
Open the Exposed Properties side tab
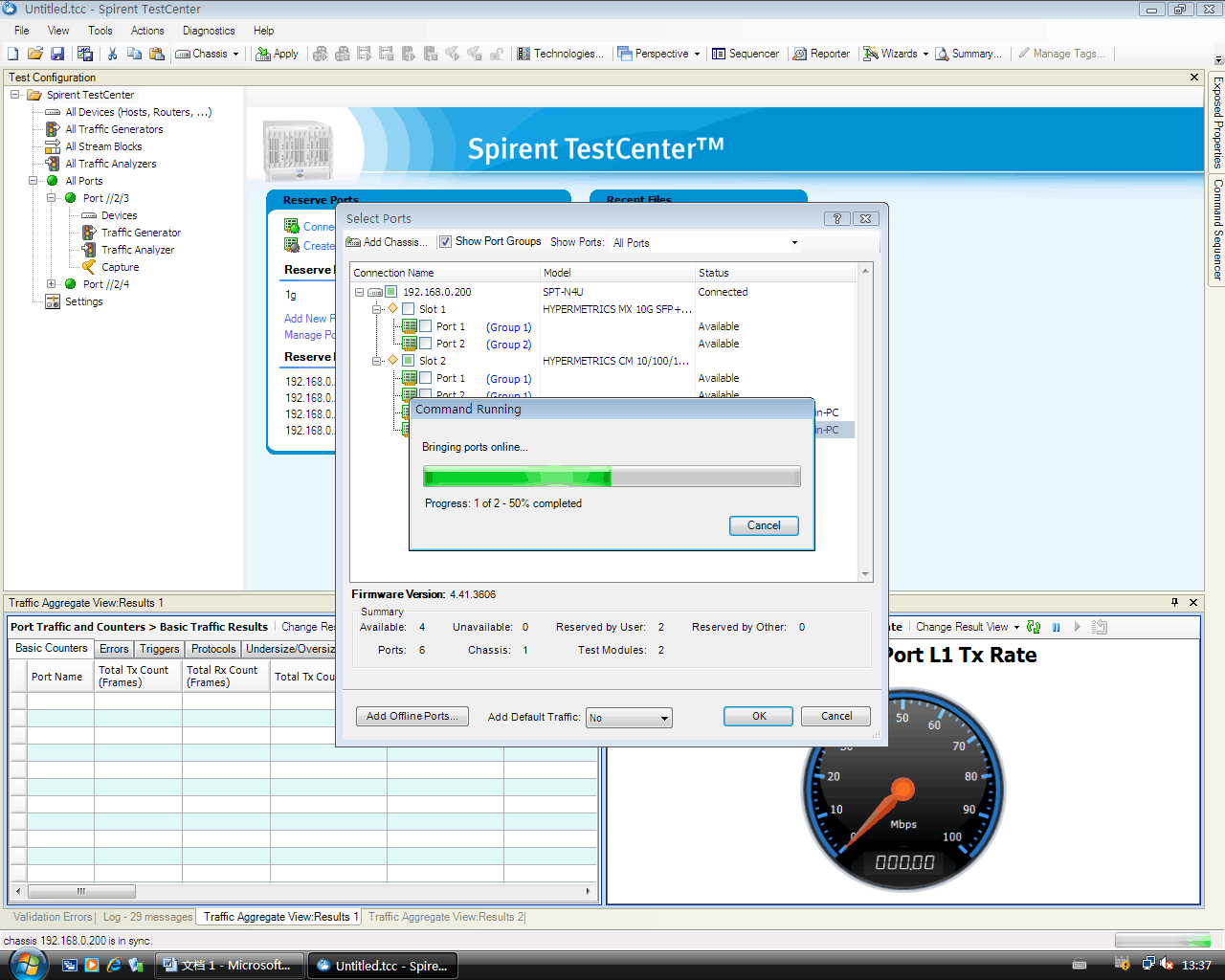pos(1217,122)
